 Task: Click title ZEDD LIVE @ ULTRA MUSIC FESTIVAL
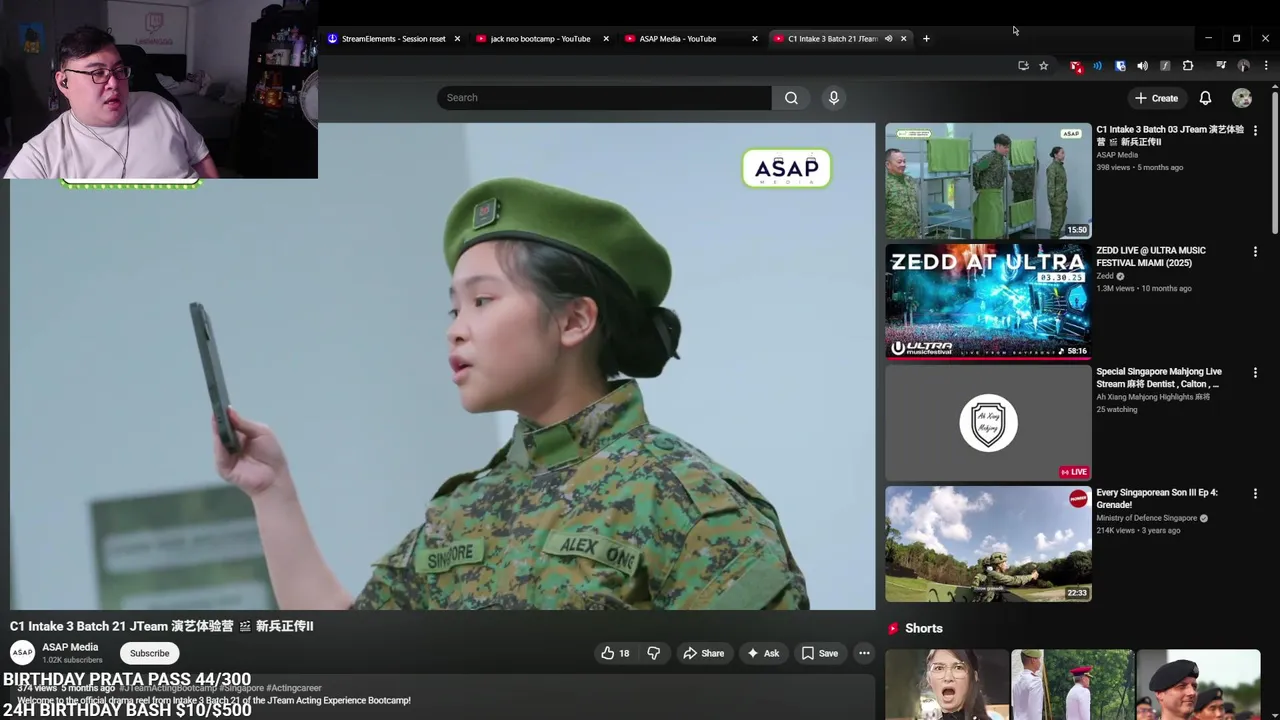1152,257
